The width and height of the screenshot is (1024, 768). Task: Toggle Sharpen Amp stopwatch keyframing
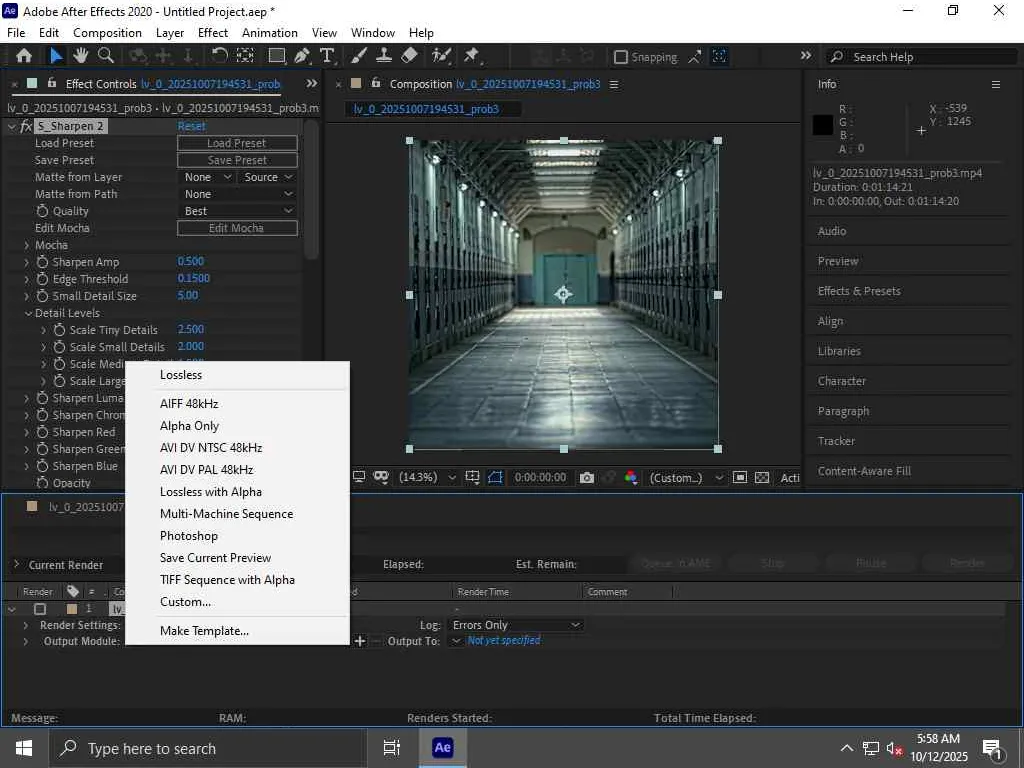tap(43, 262)
